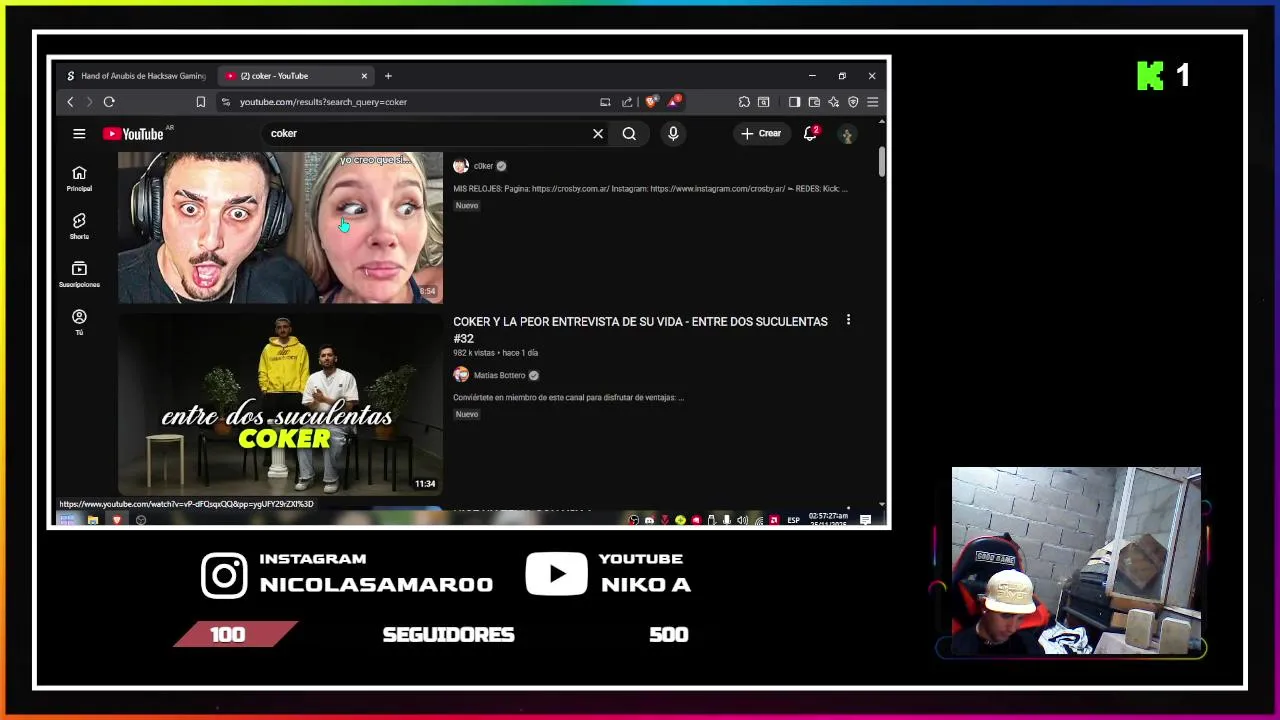The height and width of the screenshot is (720, 1280).
Task: Click the ESP language indicator in taskbar
Action: pyautogui.click(x=793, y=520)
